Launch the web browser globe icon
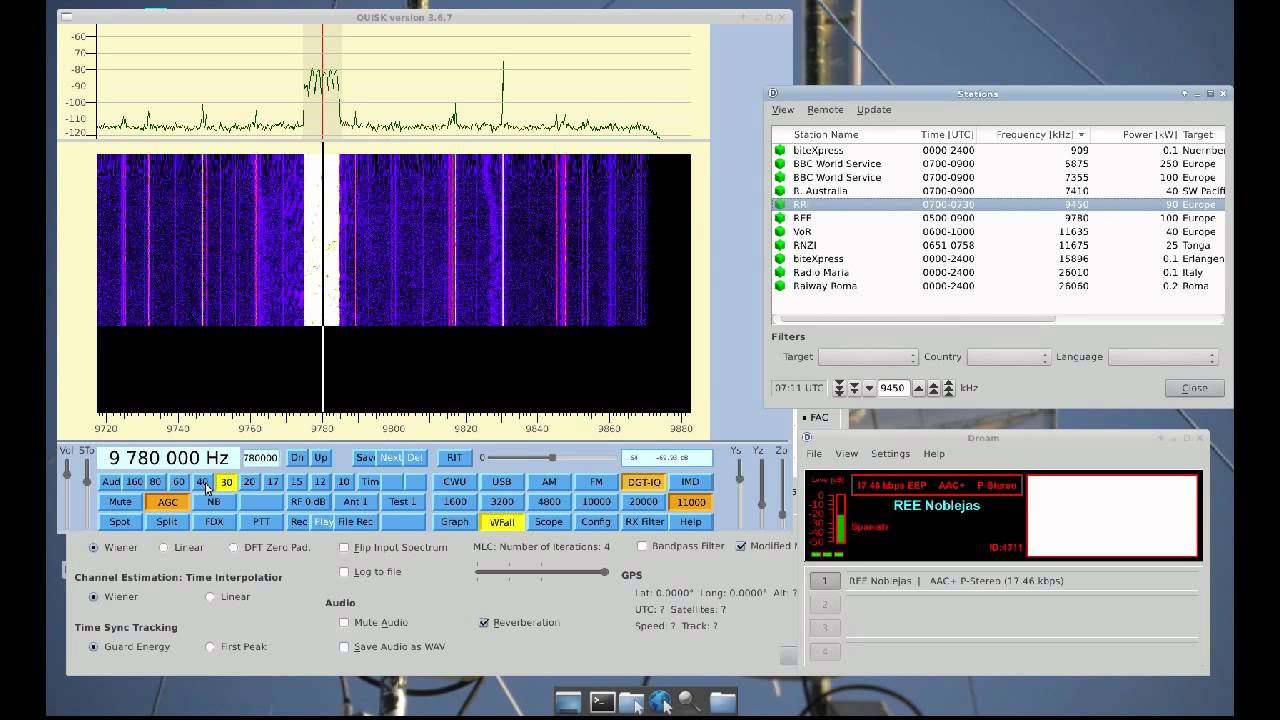The image size is (1280, 720). (x=660, y=702)
